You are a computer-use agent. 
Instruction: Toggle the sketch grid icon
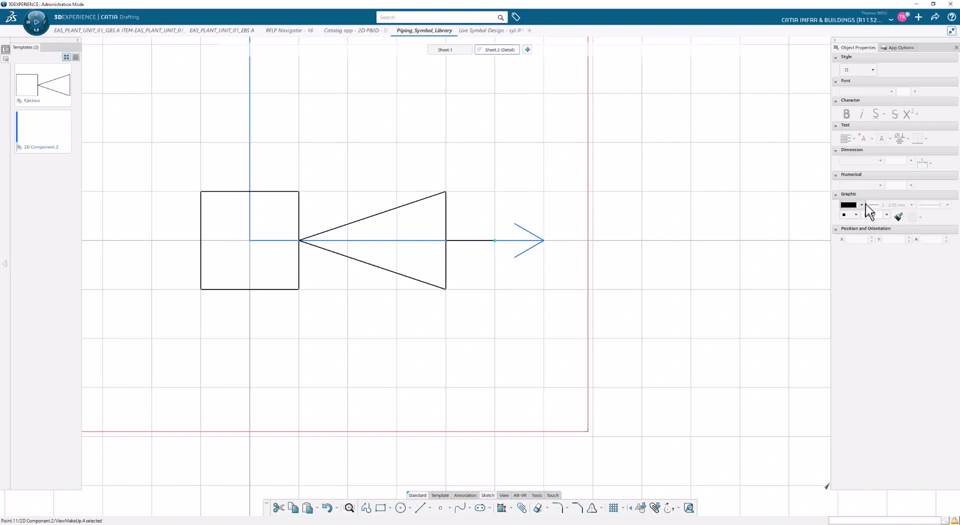(x=613, y=508)
